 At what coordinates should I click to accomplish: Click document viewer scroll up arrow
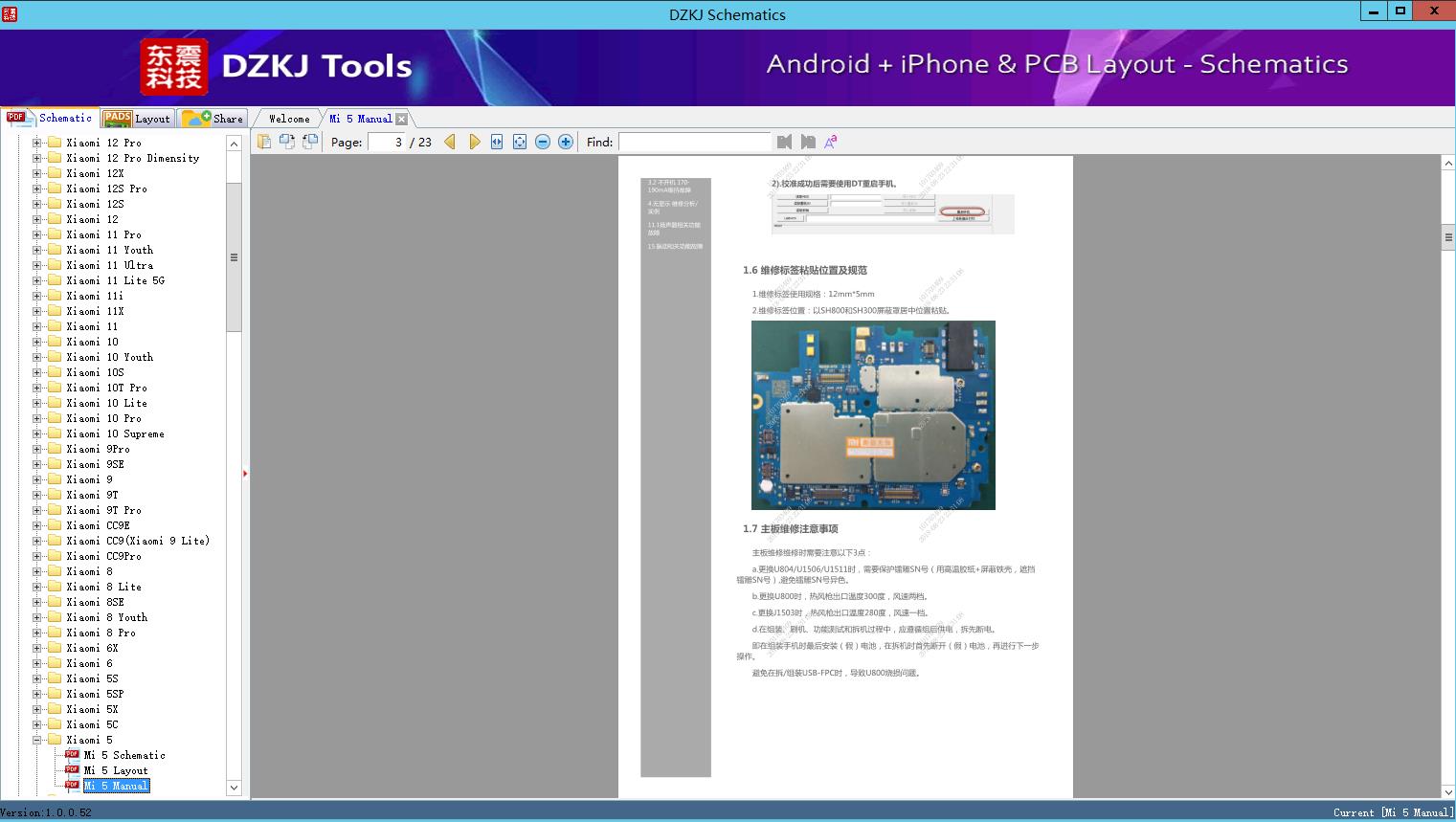point(1448,164)
